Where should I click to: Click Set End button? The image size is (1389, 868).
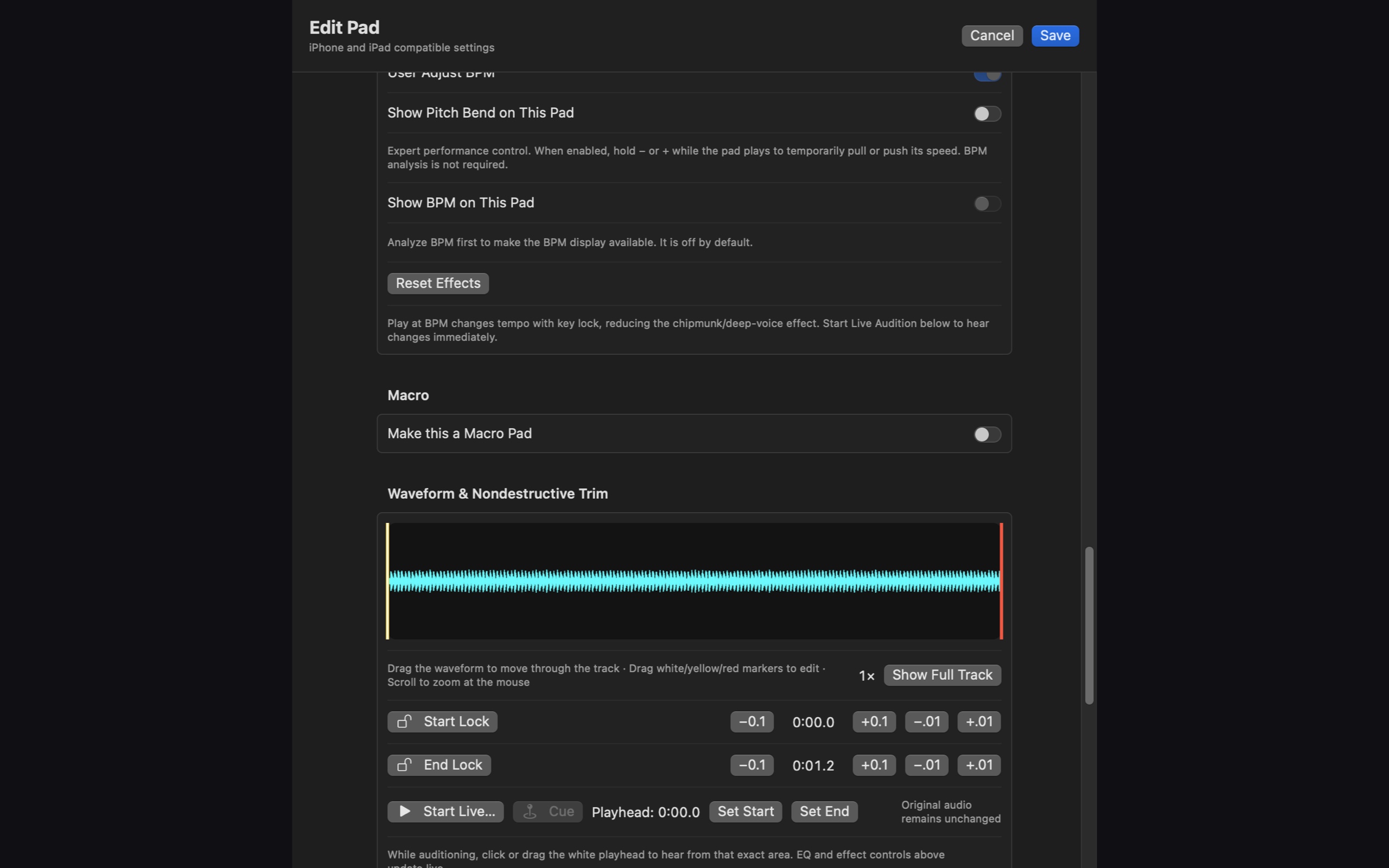(x=824, y=811)
